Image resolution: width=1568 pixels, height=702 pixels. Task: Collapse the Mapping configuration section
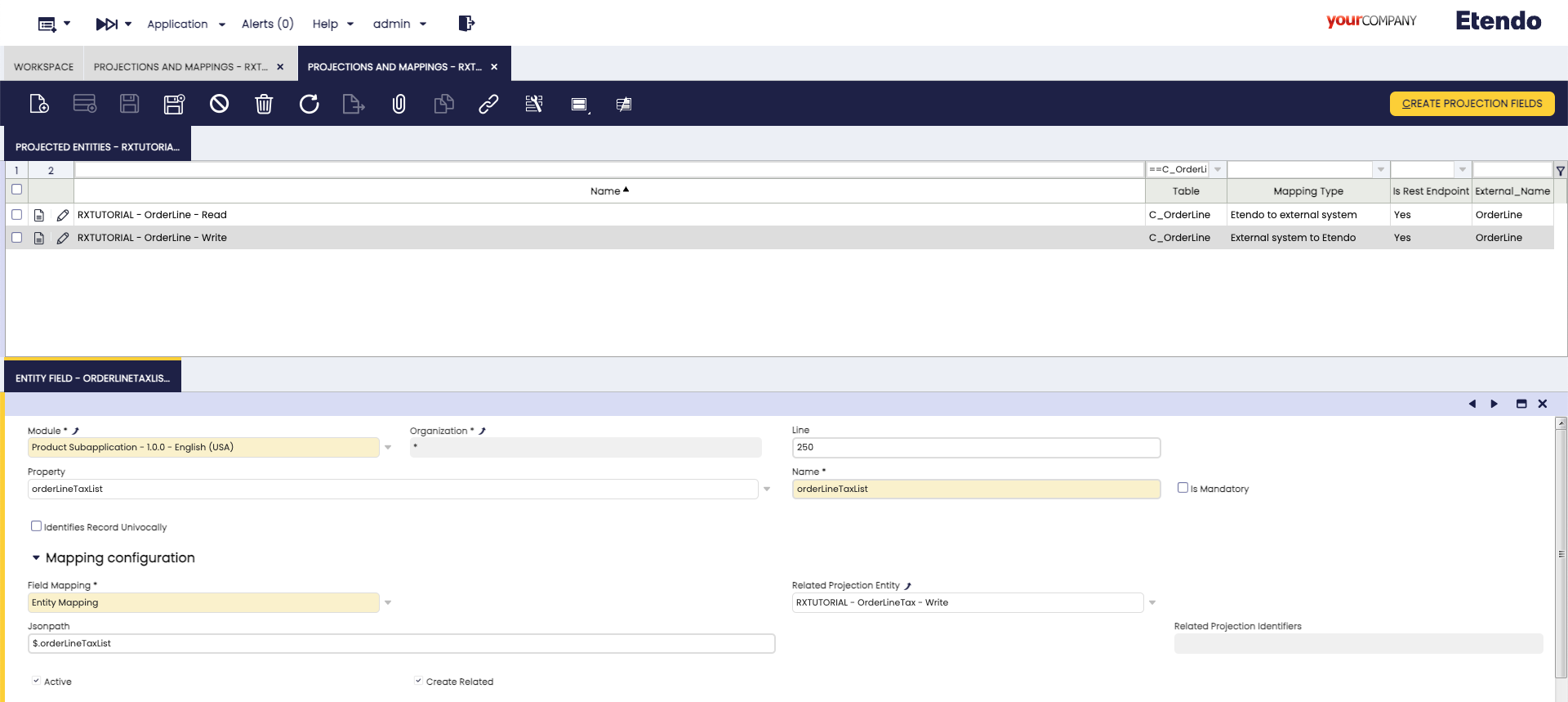tap(36, 558)
